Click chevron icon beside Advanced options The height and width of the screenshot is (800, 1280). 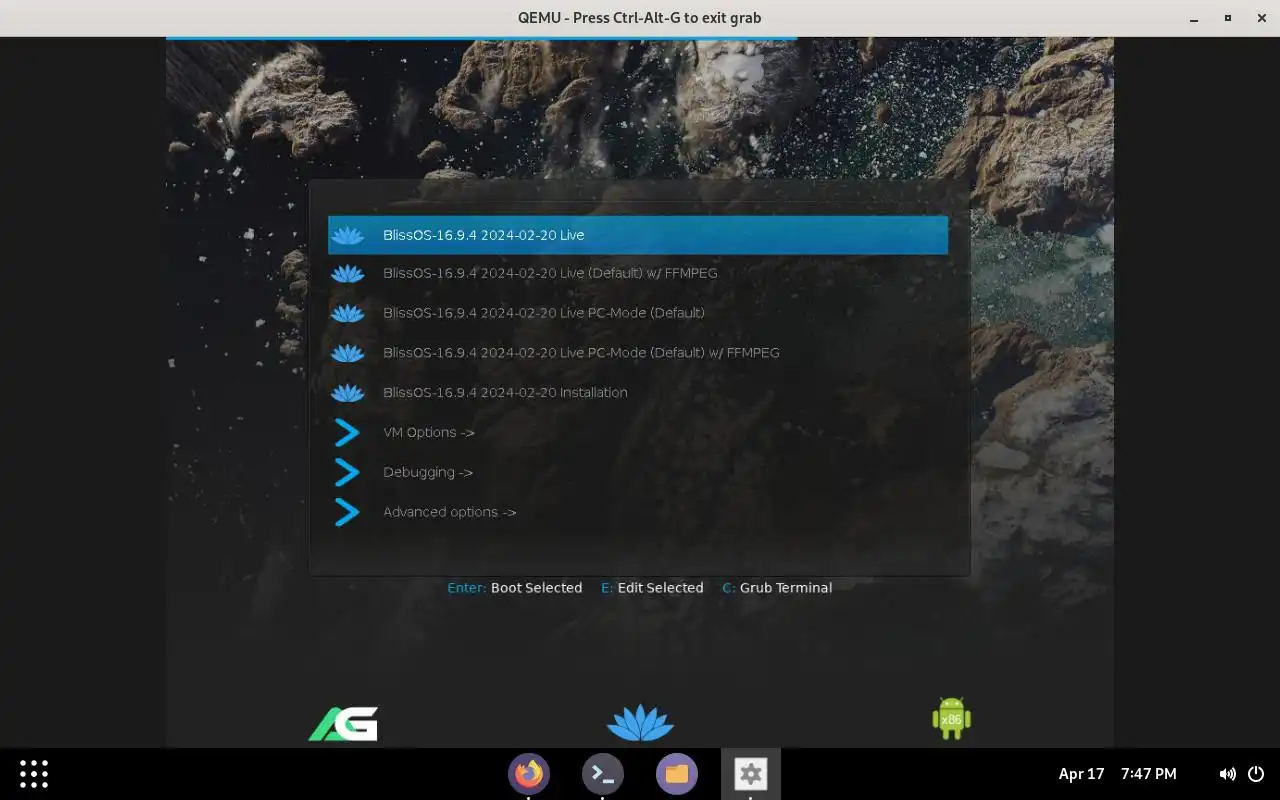click(x=347, y=512)
